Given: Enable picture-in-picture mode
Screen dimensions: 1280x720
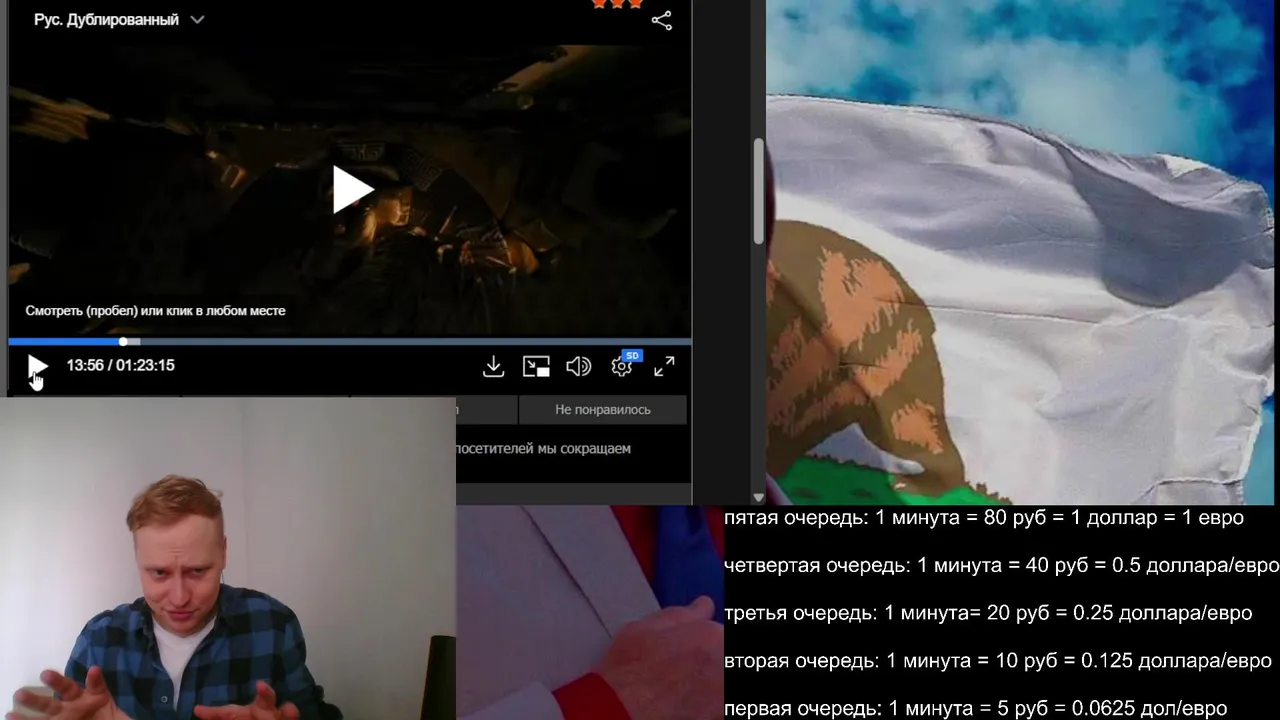Looking at the screenshot, I should coord(536,367).
